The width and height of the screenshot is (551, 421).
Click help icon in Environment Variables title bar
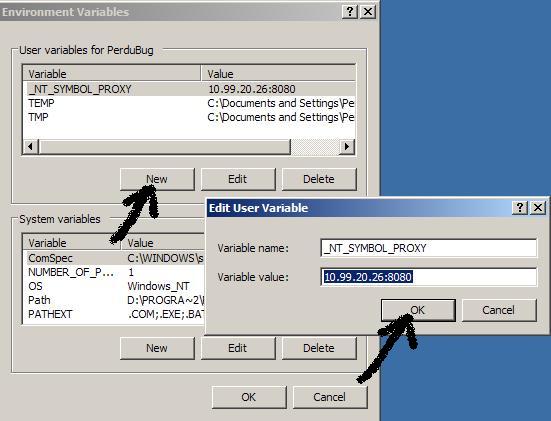tap(350, 12)
